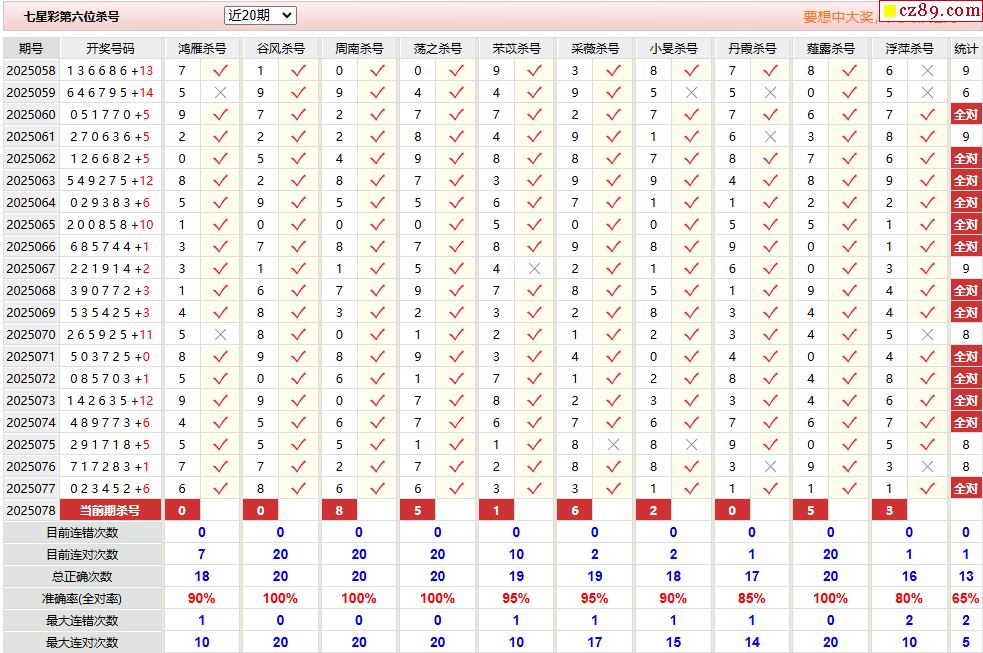Click the 荡之杀号 column header
This screenshot has width=983, height=653.
[438, 49]
